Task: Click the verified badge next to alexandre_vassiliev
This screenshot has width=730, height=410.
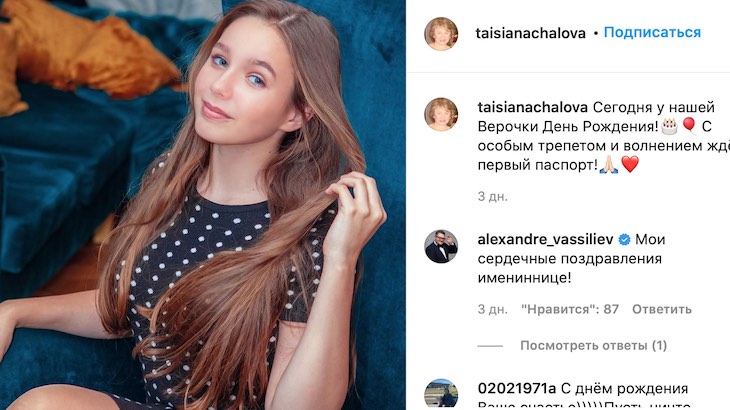Action: pyautogui.click(x=624, y=240)
